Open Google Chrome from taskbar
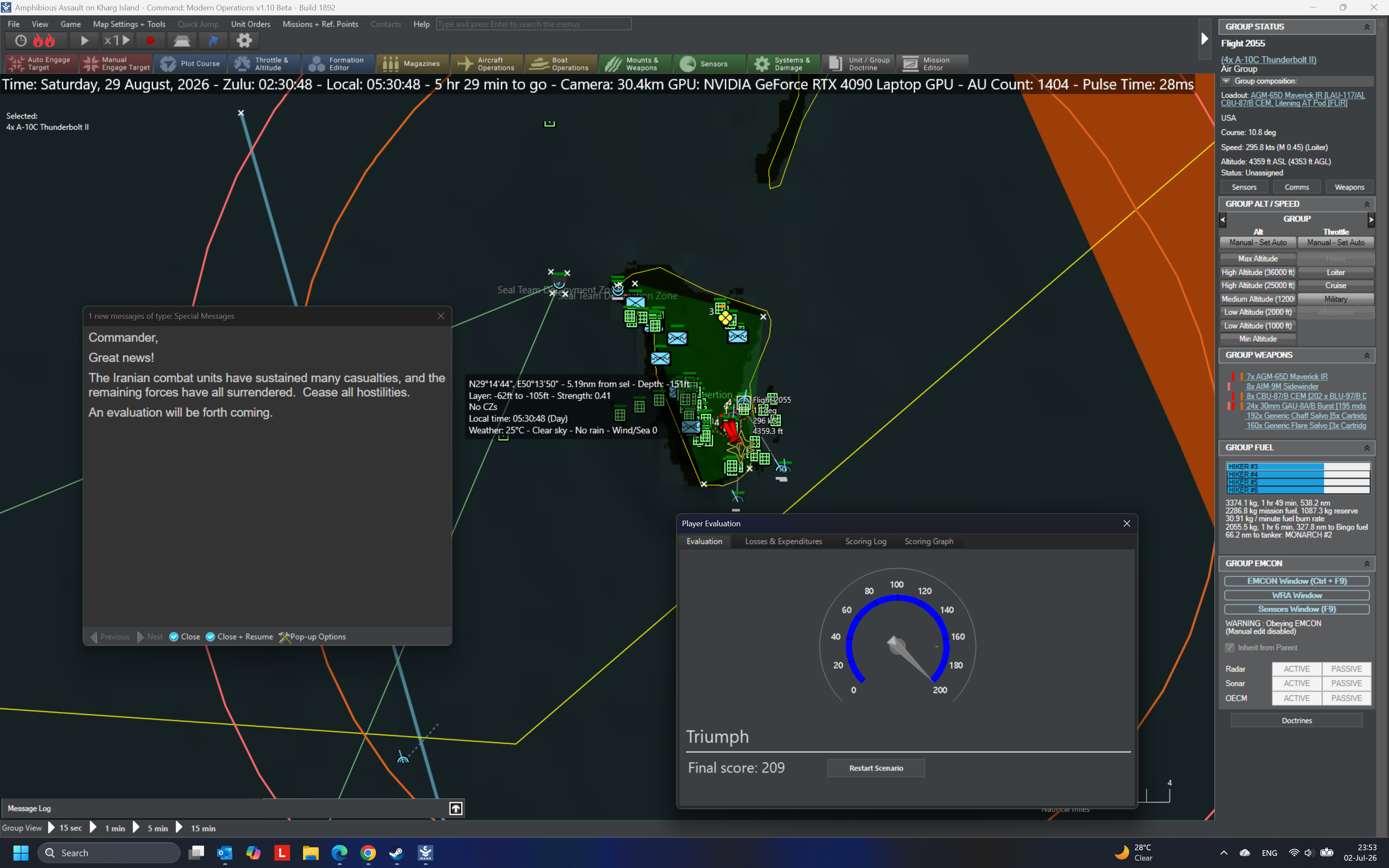 [x=368, y=852]
